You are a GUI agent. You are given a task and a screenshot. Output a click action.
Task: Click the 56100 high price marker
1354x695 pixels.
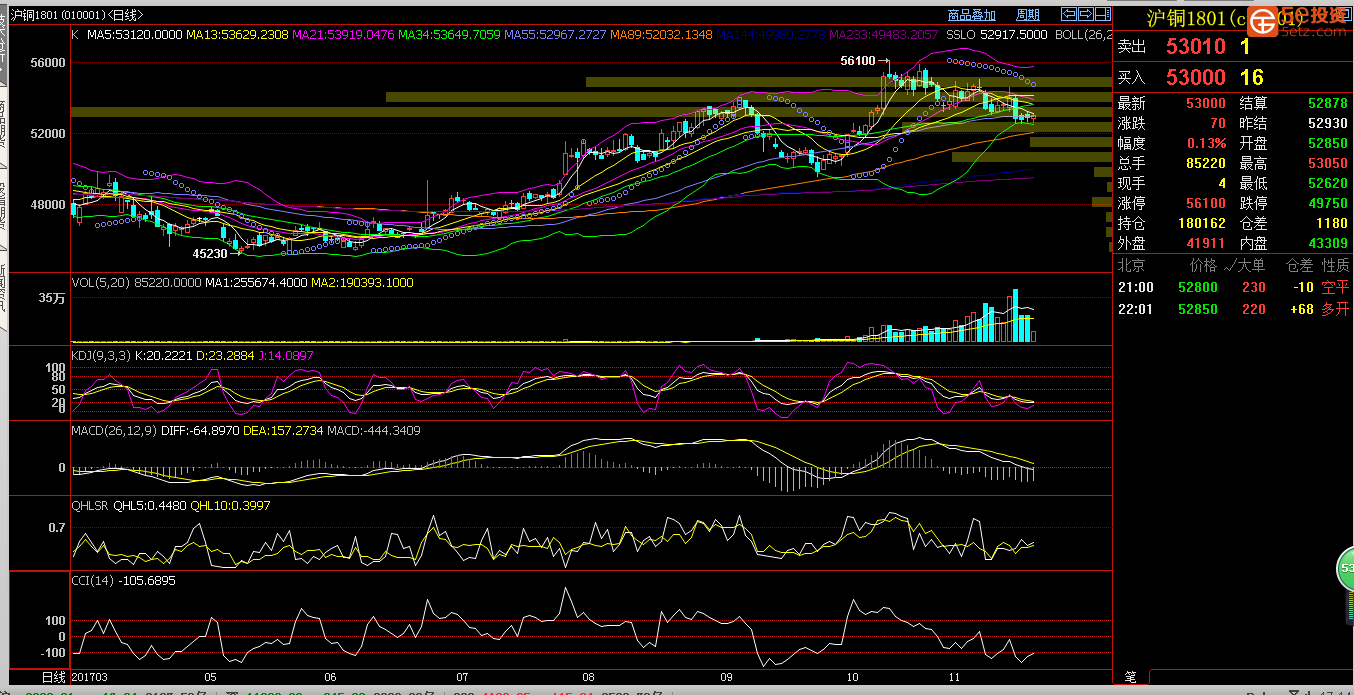(858, 61)
